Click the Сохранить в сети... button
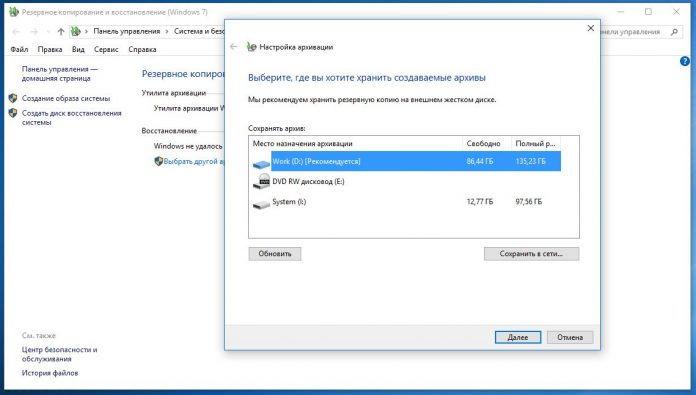This screenshot has height=395, width=696. [x=531, y=254]
